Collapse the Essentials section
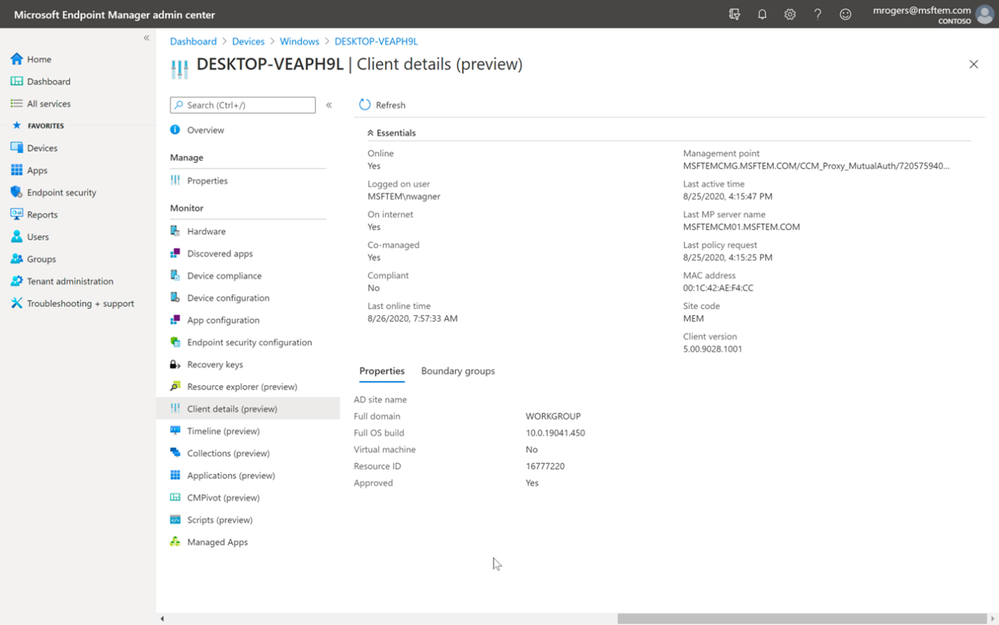 (391, 133)
